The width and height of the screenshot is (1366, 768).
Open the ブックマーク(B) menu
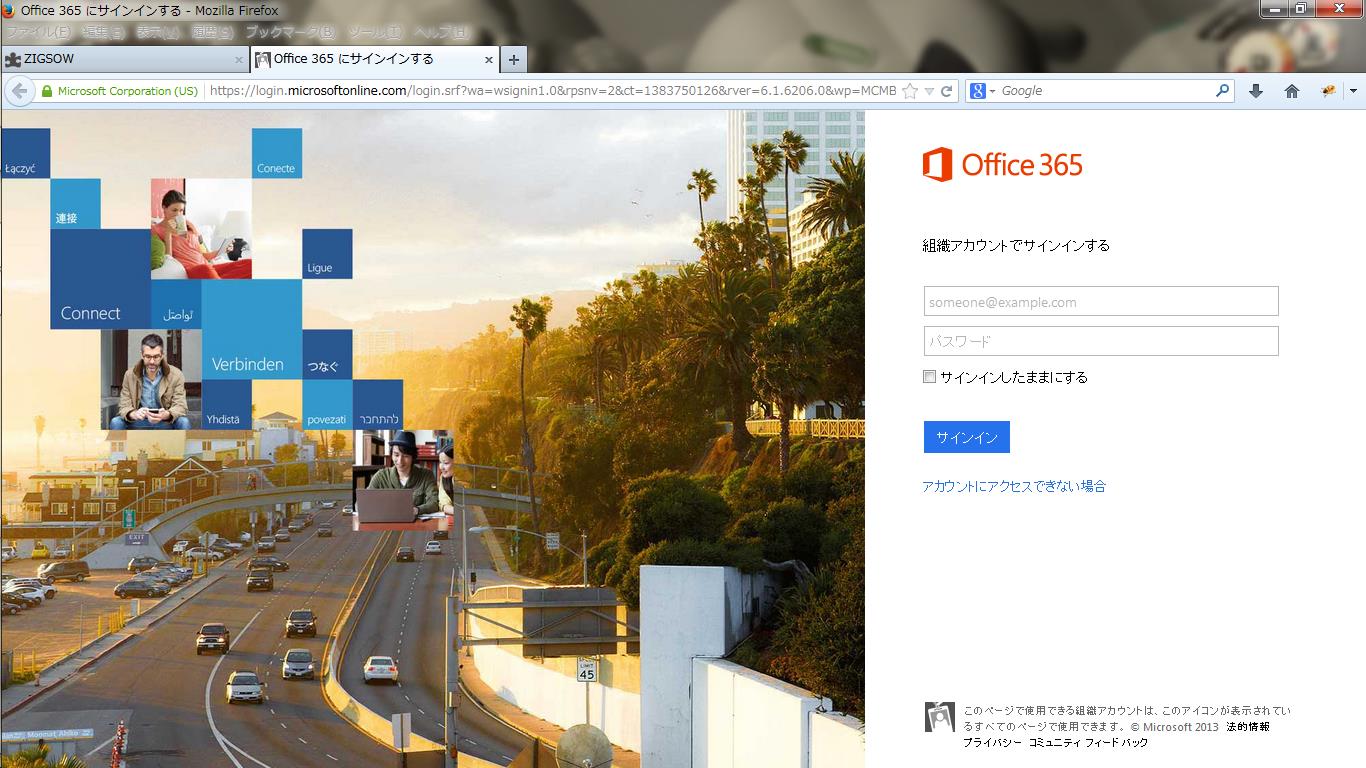[289, 33]
